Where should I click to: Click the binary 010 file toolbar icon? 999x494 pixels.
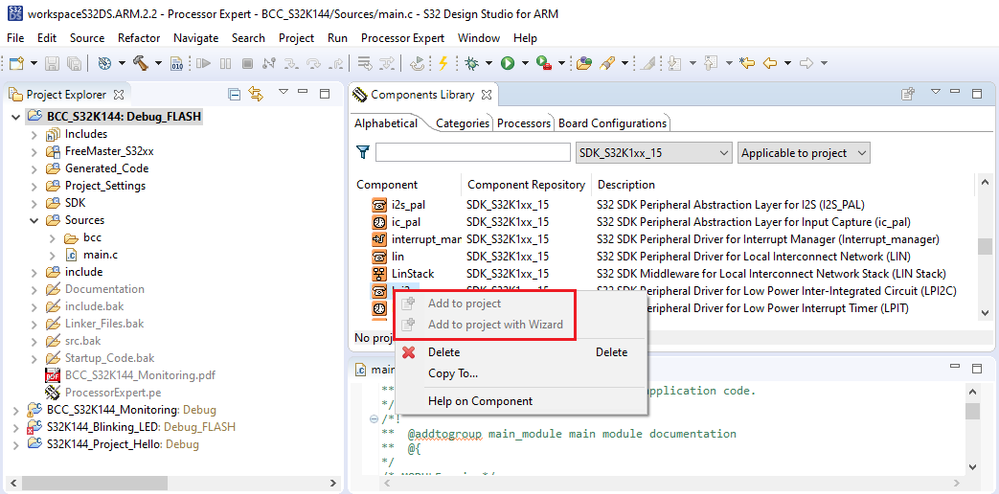pos(178,62)
